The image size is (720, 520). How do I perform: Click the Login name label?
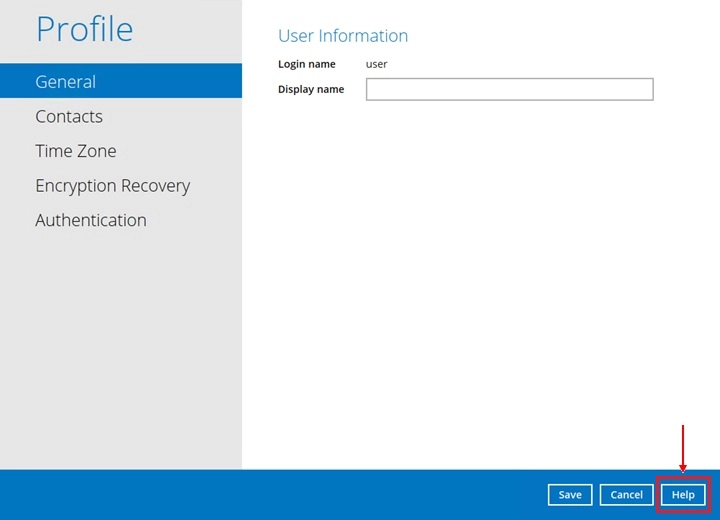pyautogui.click(x=307, y=64)
